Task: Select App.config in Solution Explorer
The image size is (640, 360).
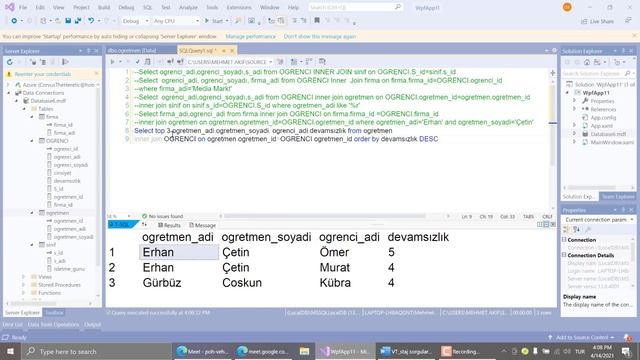Action: 603,118
